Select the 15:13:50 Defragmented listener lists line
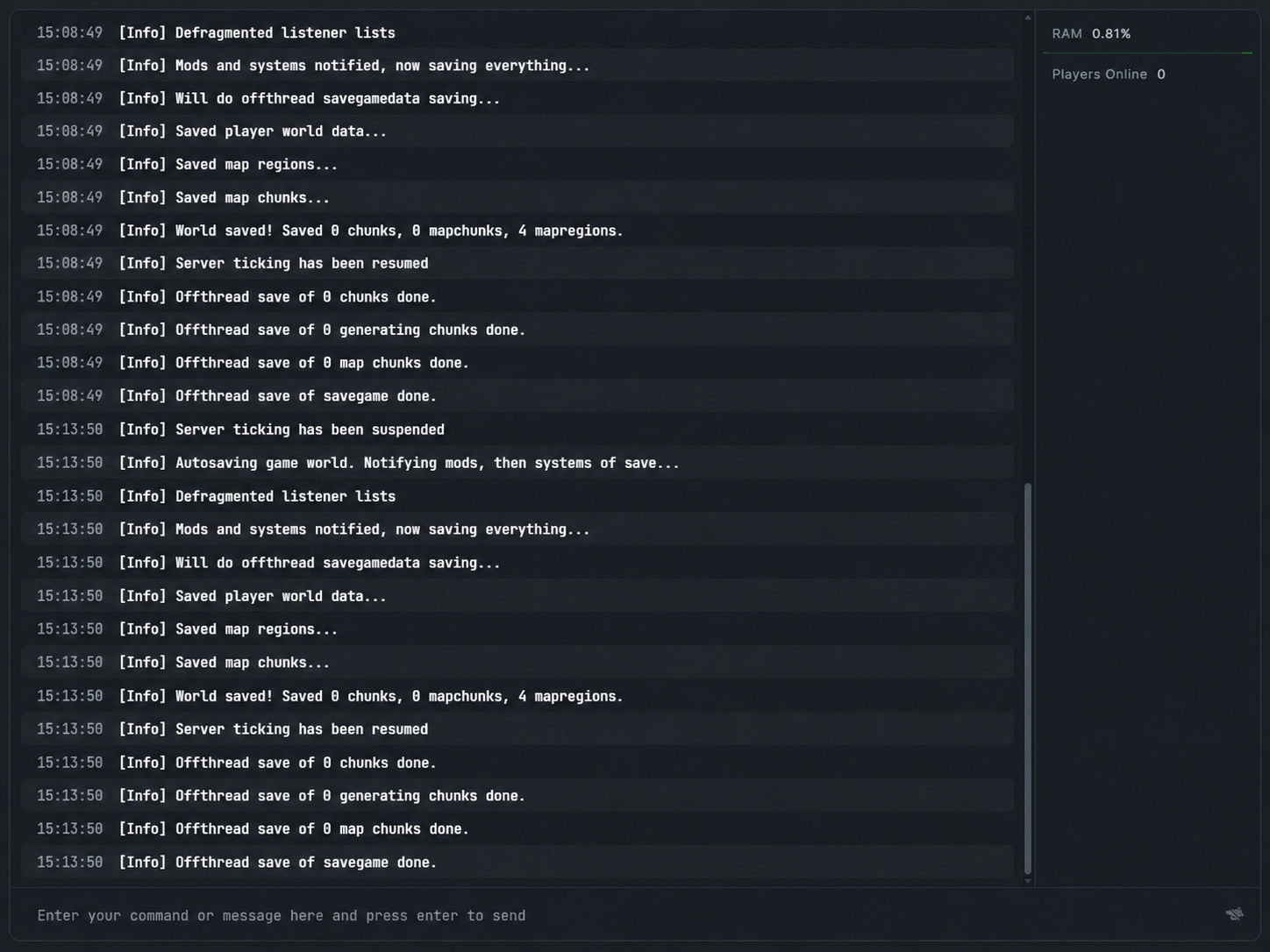The width and height of the screenshot is (1270, 952). click(x=517, y=495)
